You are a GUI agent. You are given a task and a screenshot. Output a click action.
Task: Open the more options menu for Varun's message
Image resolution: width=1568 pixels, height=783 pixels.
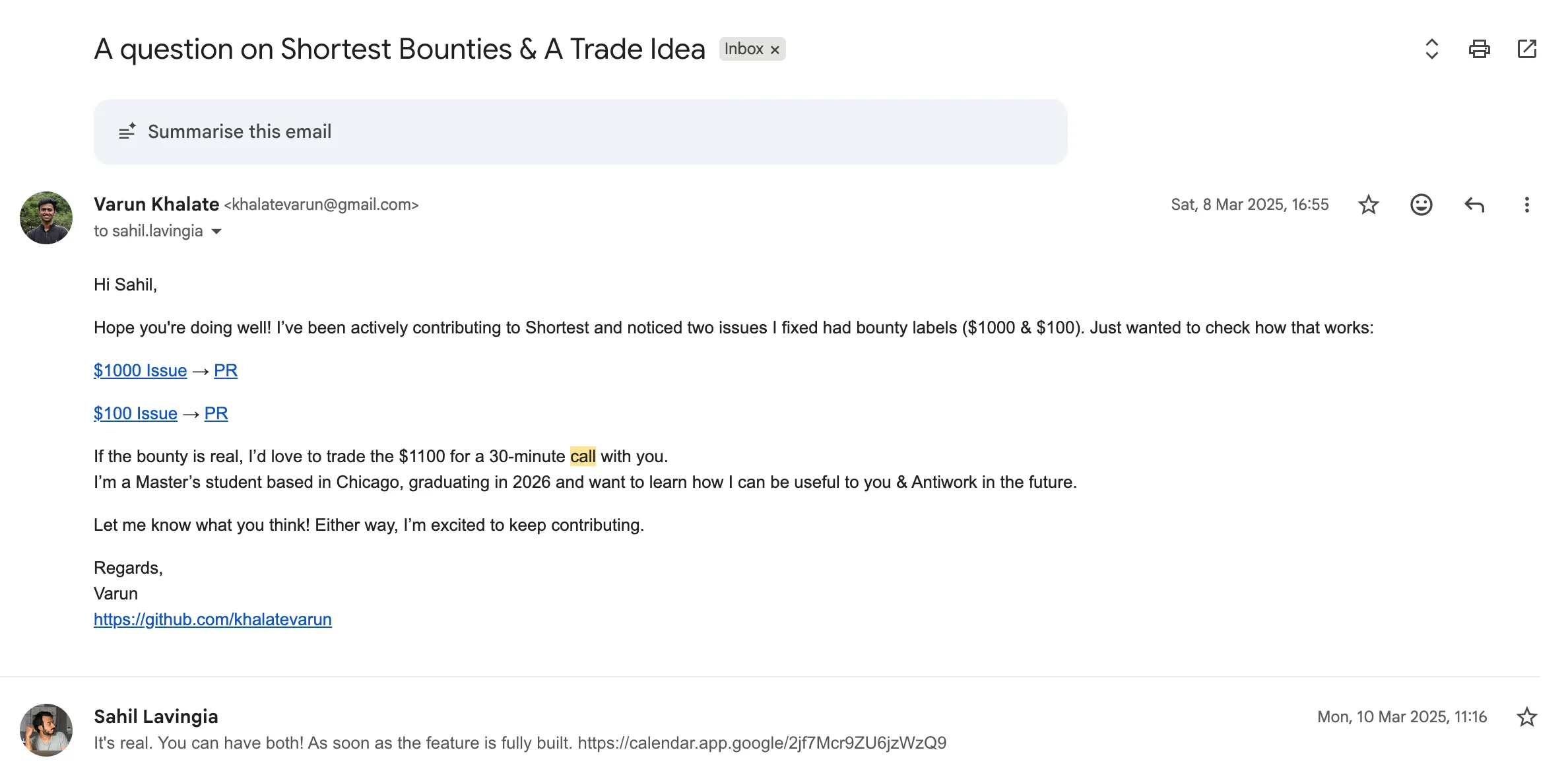pos(1526,205)
